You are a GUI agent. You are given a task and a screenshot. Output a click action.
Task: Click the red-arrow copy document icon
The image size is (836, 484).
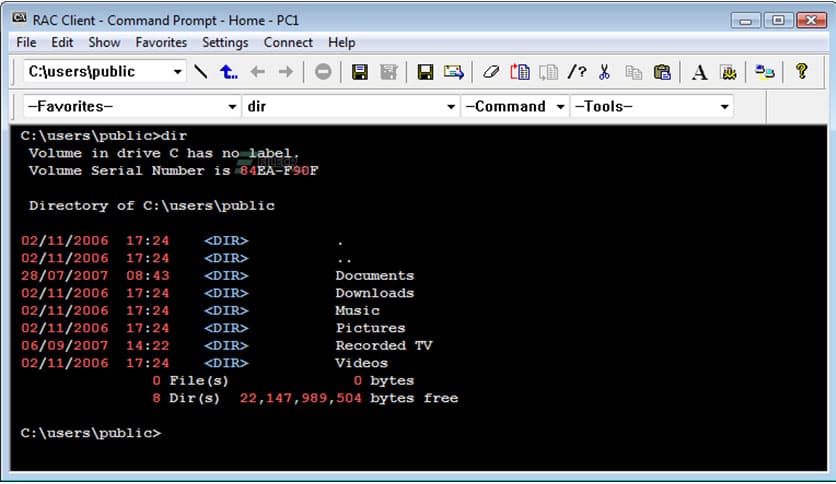pos(520,71)
